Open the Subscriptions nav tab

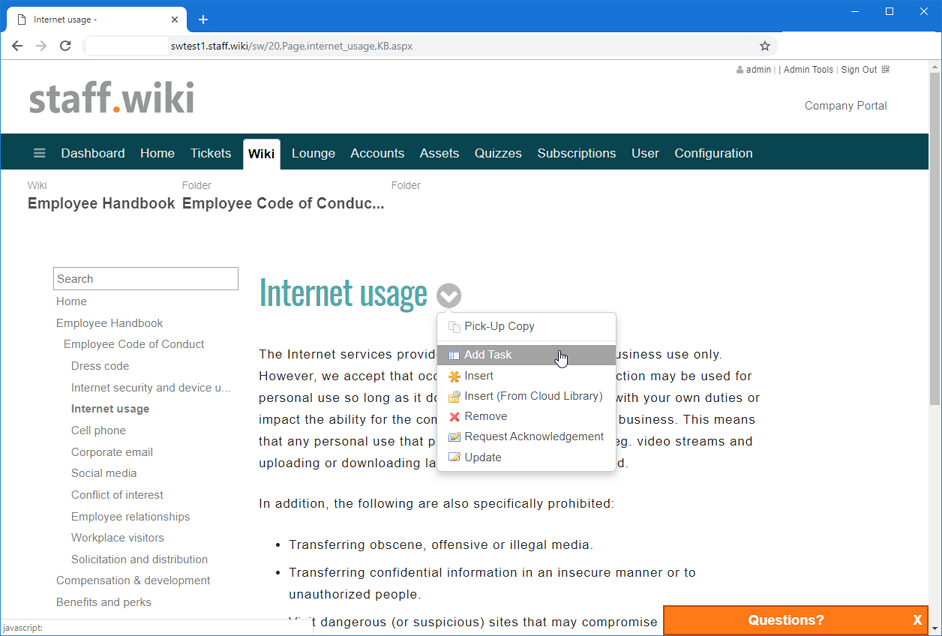tap(576, 153)
